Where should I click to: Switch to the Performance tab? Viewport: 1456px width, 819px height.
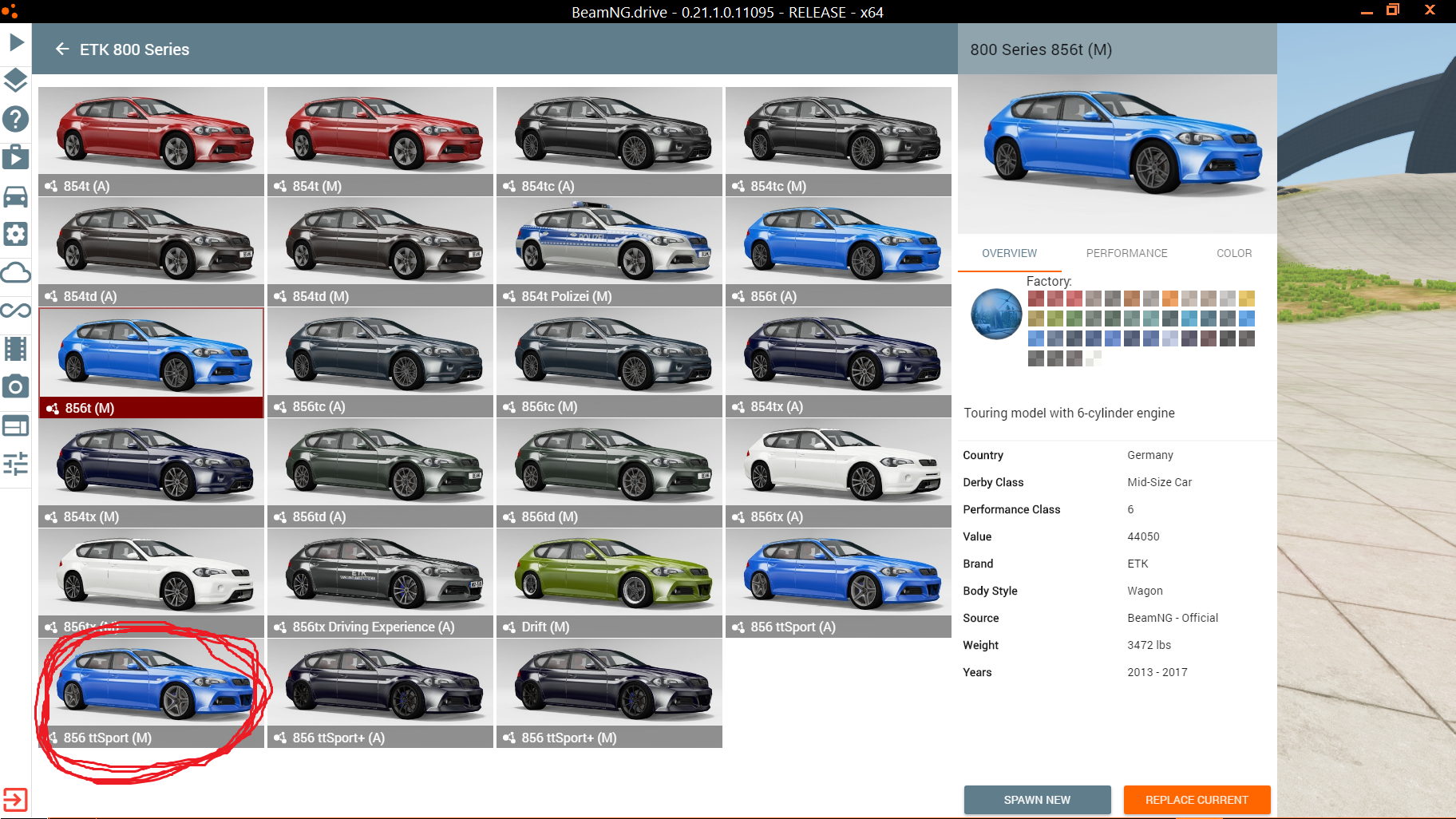1126,253
